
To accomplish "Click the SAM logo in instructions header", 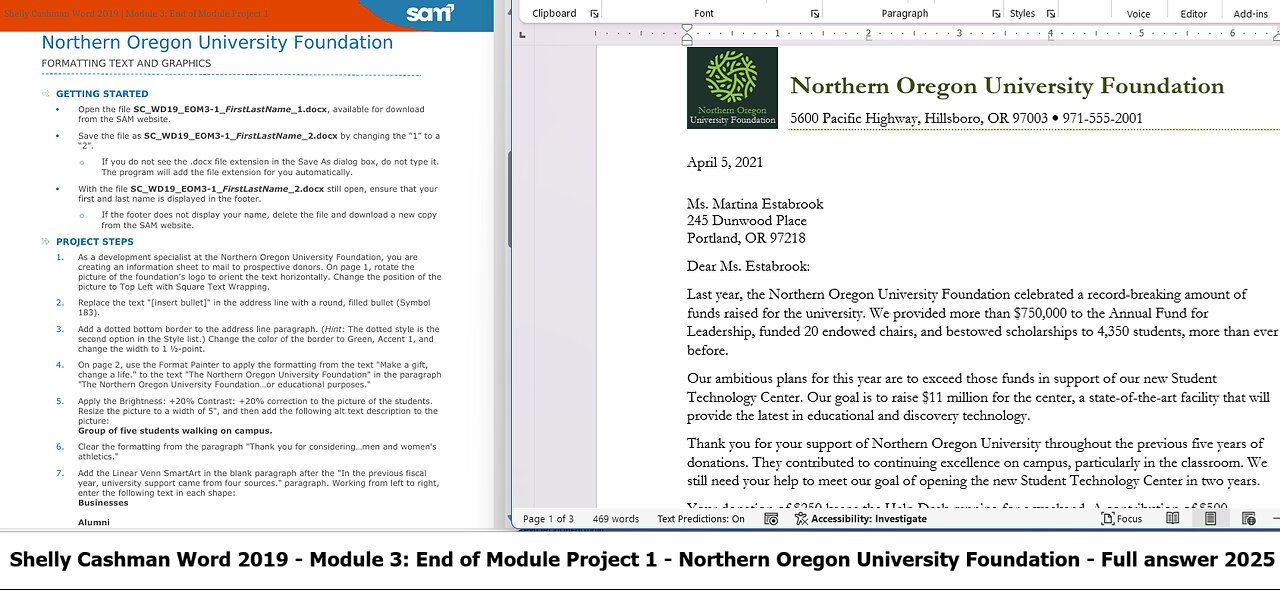I will [430, 14].
